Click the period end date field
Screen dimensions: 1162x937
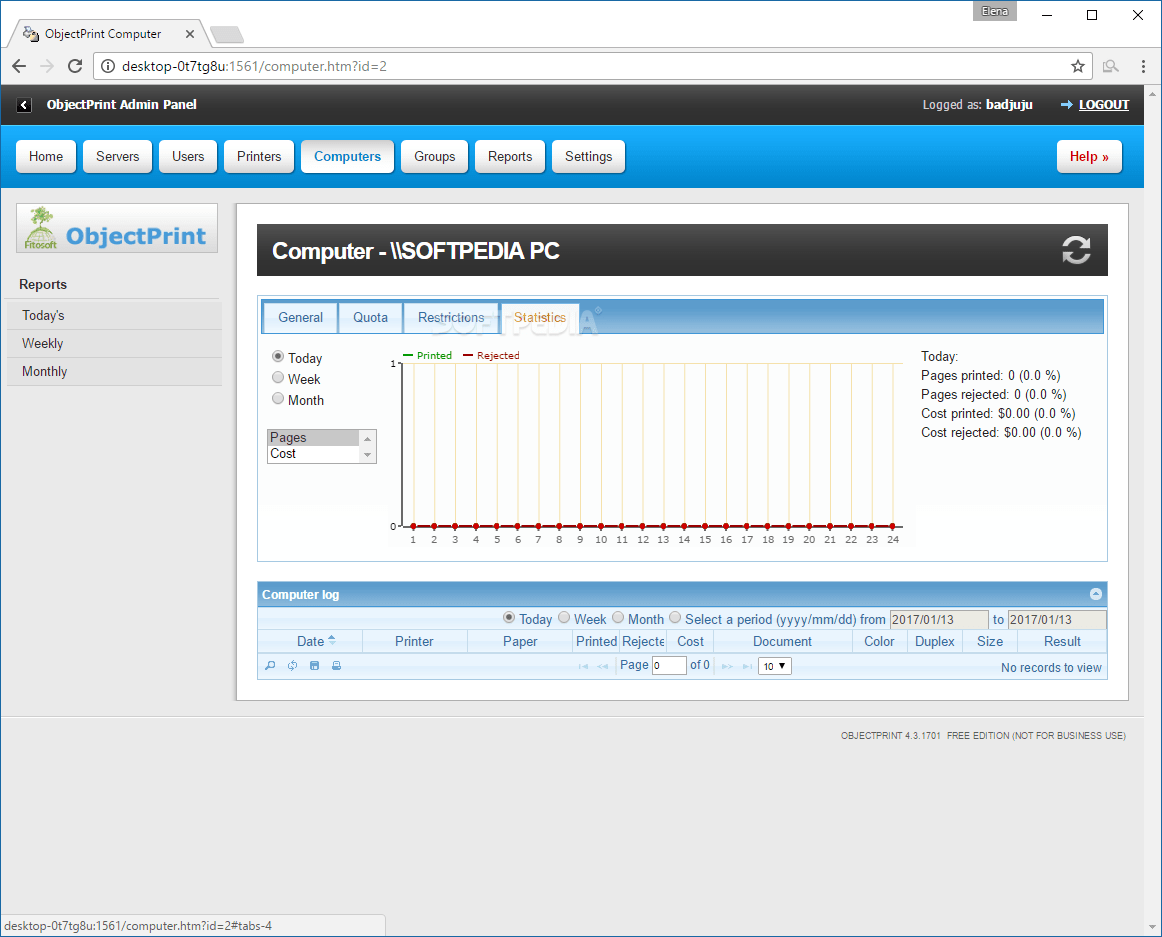coord(1057,619)
